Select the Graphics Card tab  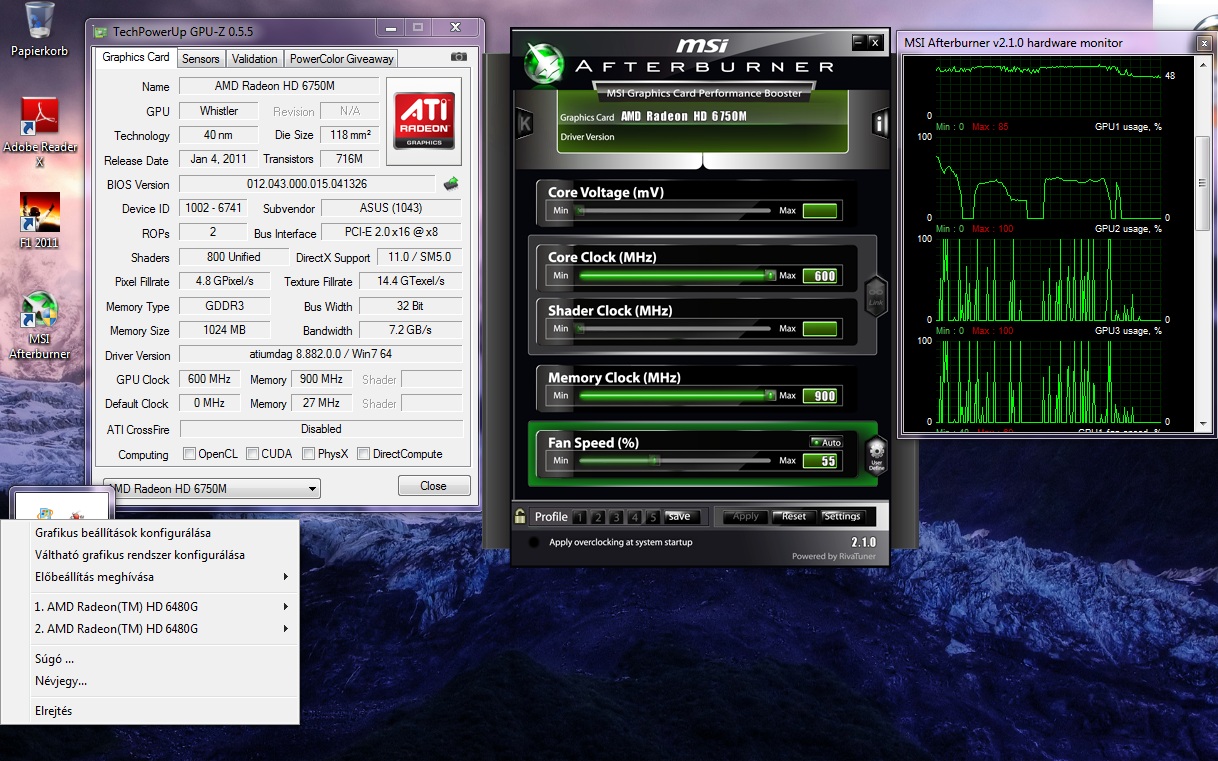(x=136, y=57)
